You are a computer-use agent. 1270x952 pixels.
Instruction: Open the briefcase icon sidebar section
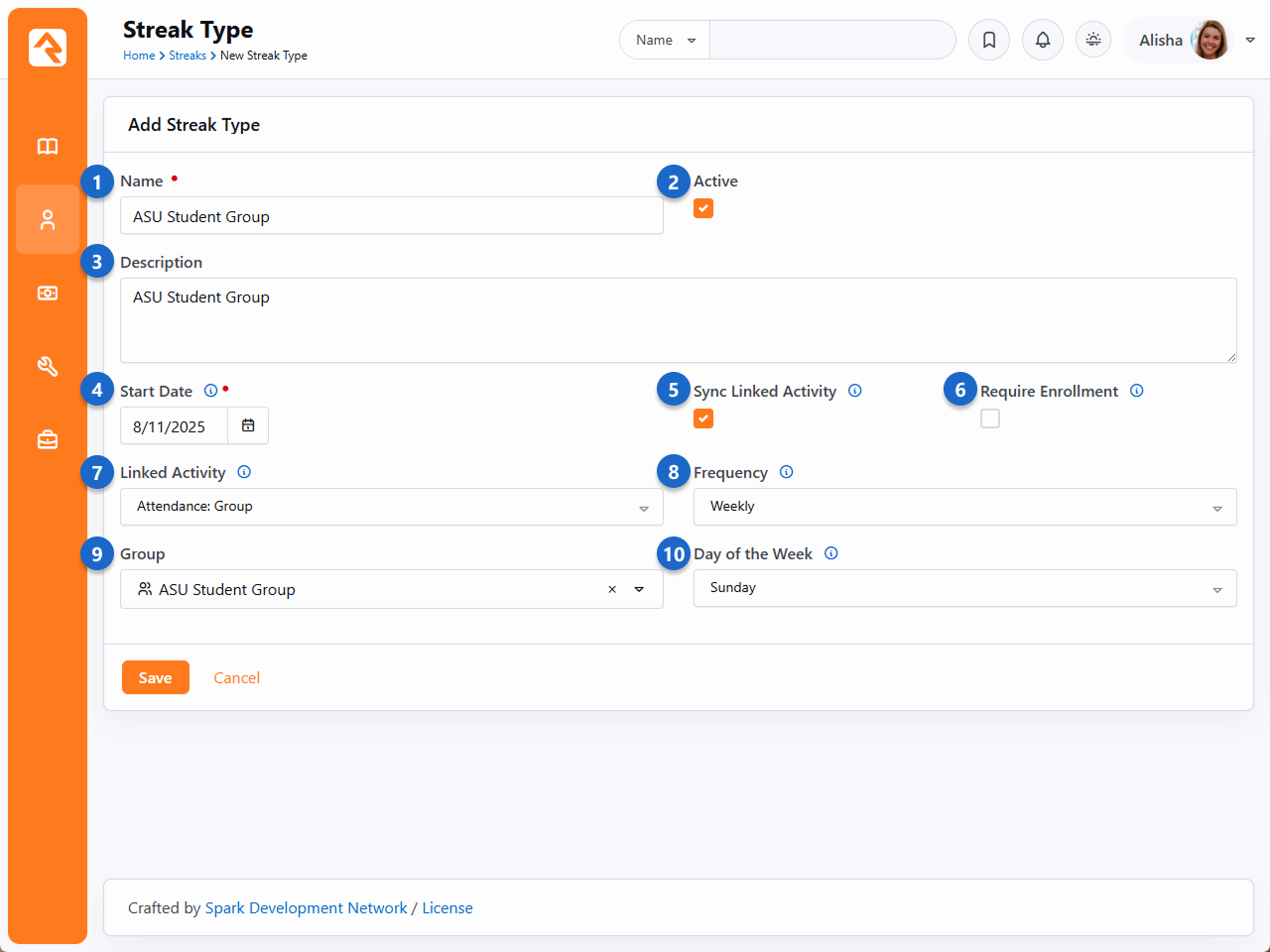coord(48,439)
